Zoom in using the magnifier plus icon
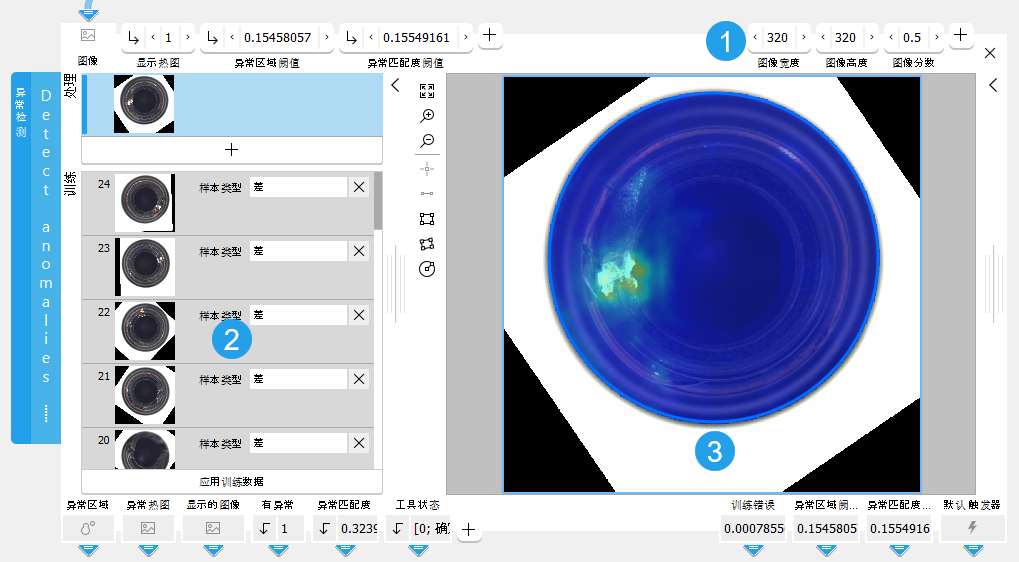Viewport: 1019px width, 562px height. tap(427, 116)
